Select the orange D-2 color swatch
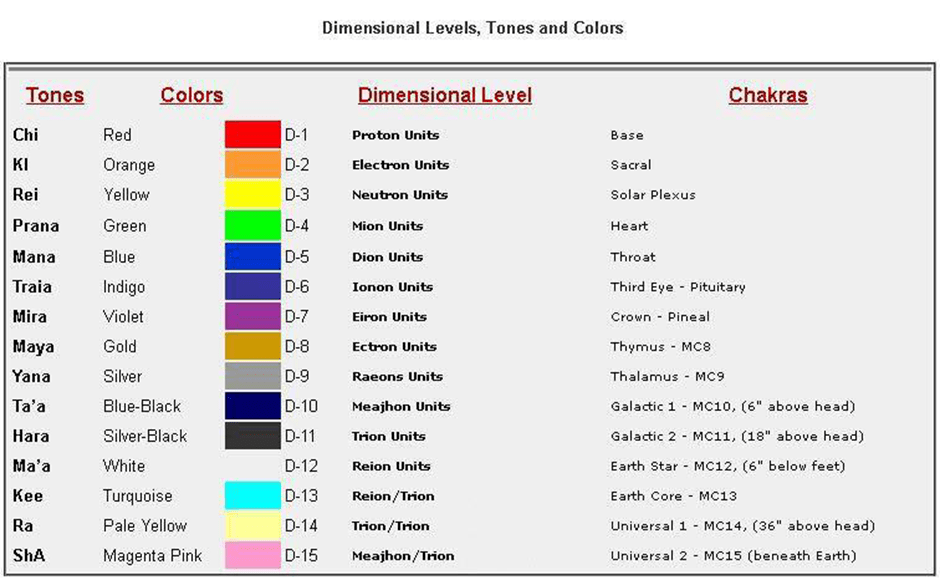The image size is (940, 580). click(252, 165)
